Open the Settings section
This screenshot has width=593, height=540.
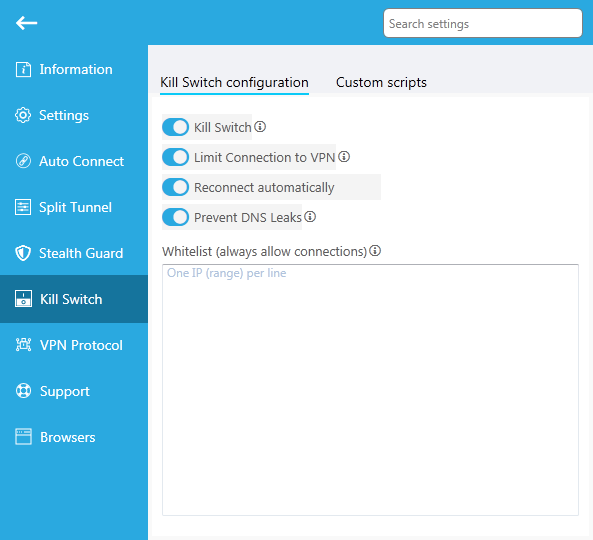coord(74,115)
